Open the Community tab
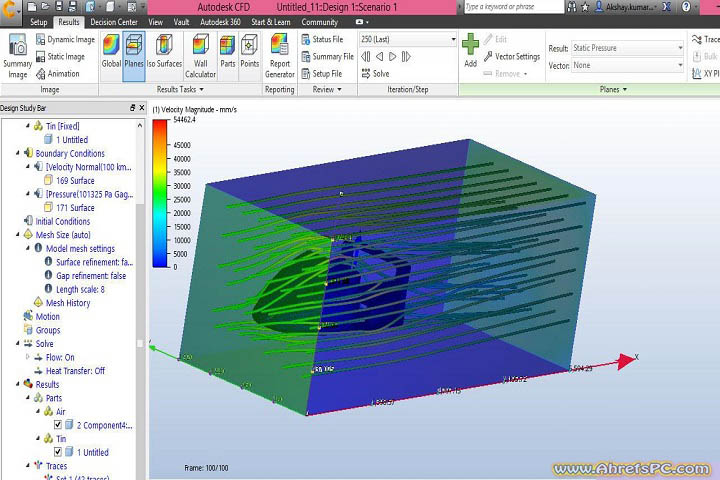Image resolution: width=720 pixels, height=480 pixels. click(x=319, y=22)
